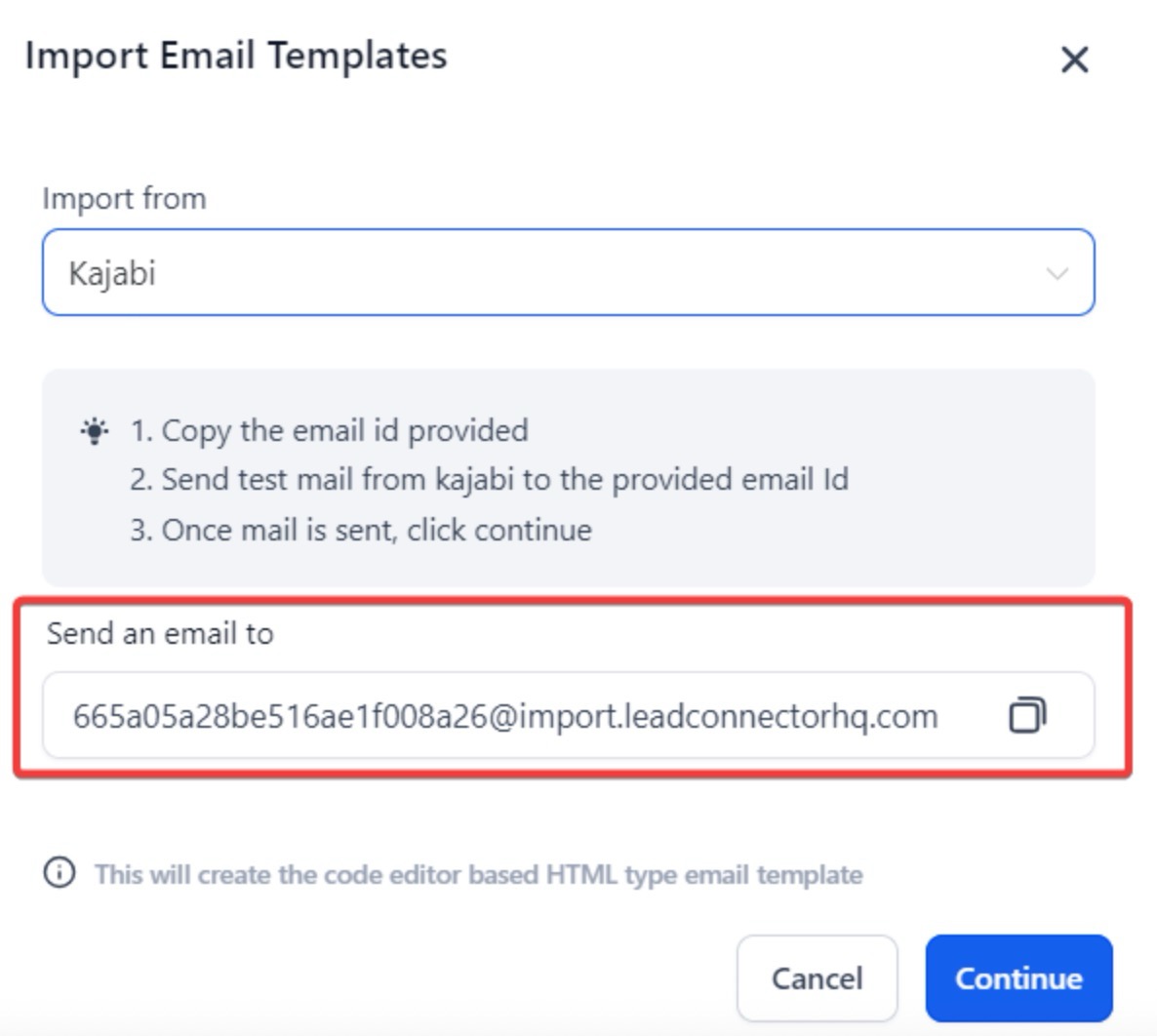This screenshot has width=1157, height=1036.
Task: Expand the dropdown chevron beside Kajabi
Action: (x=1057, y=273)
